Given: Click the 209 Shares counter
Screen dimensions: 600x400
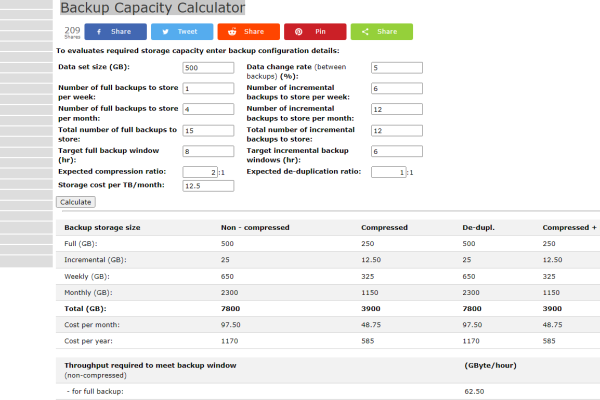Looking at the screenshot, I should (72, 32).
